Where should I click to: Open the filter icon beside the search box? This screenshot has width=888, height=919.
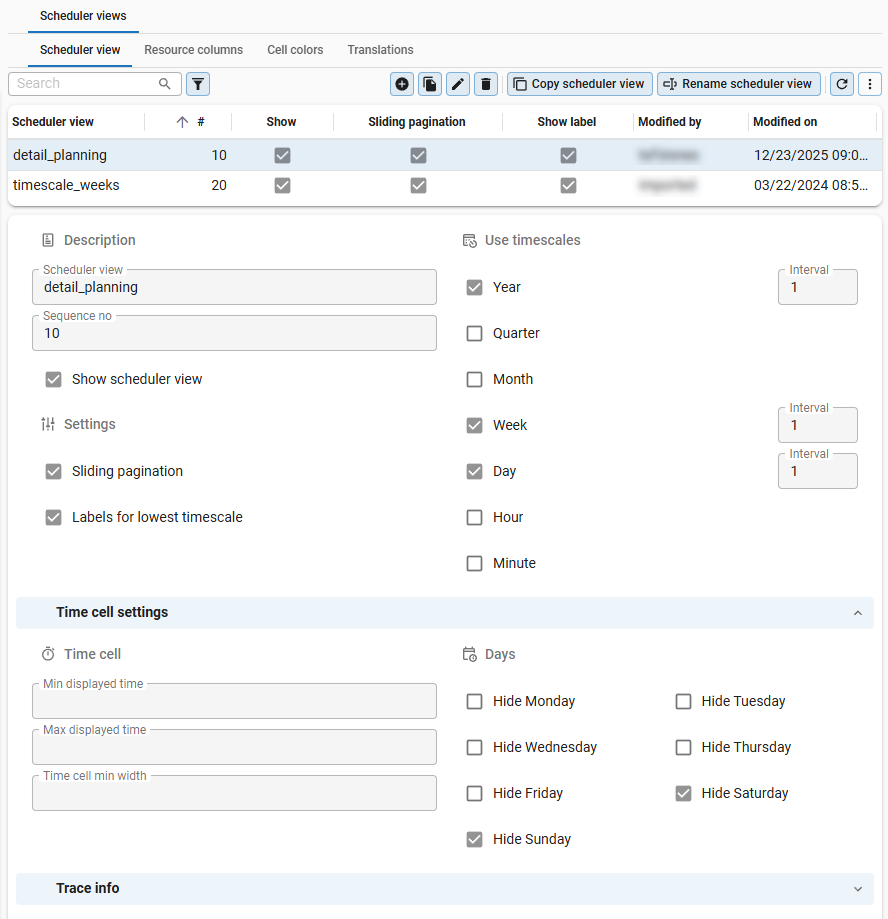[x=197, y=84]
